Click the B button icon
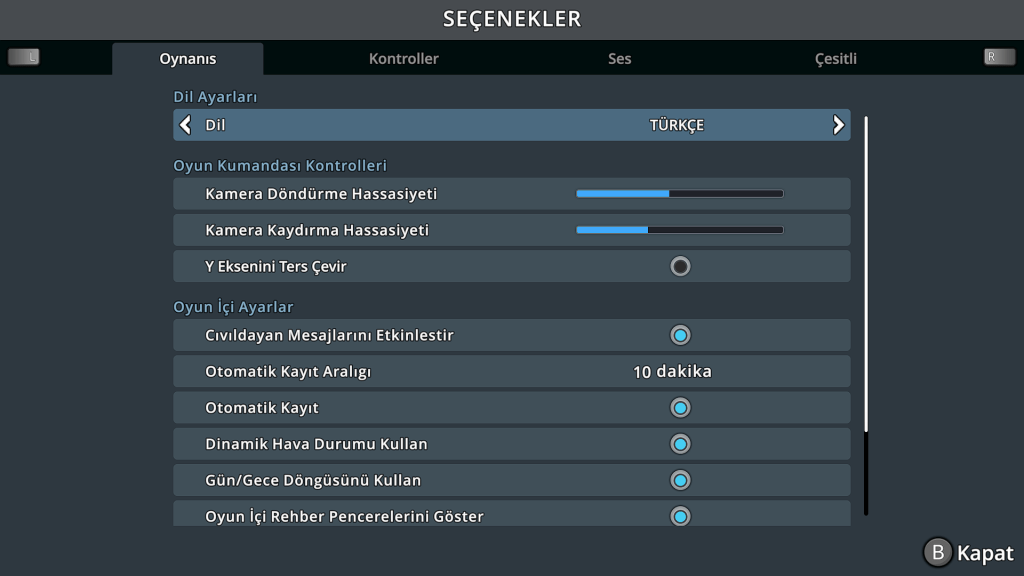Screen dimensions: 1024x576 937,553
